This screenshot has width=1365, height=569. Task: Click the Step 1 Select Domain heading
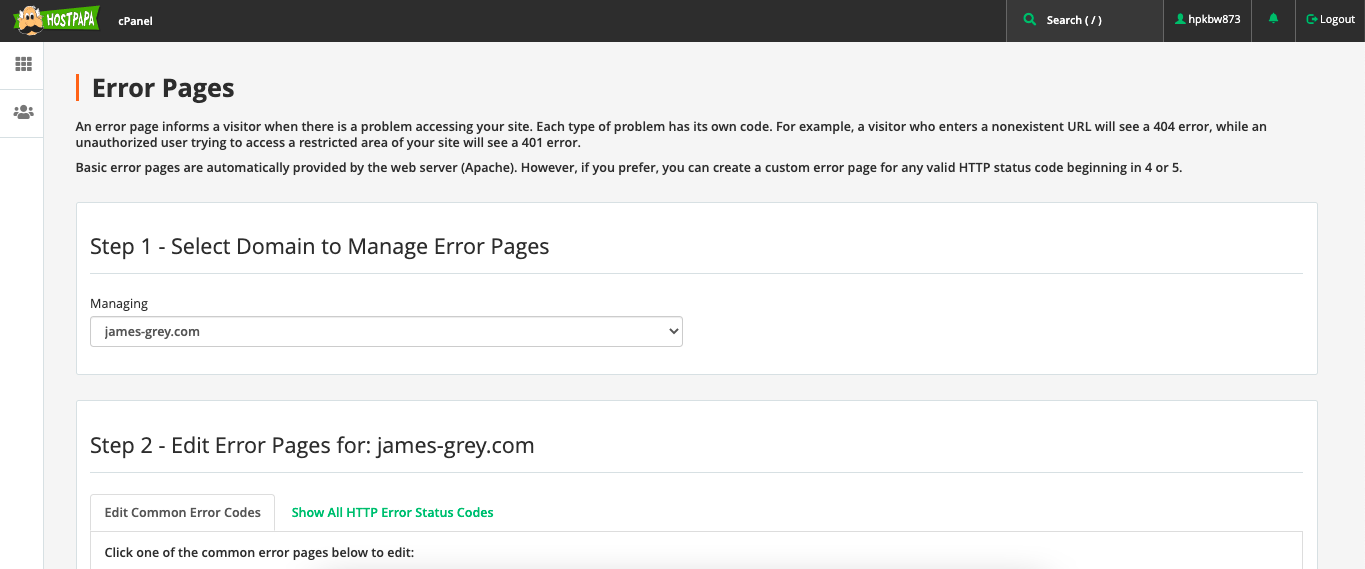(320, 246)
